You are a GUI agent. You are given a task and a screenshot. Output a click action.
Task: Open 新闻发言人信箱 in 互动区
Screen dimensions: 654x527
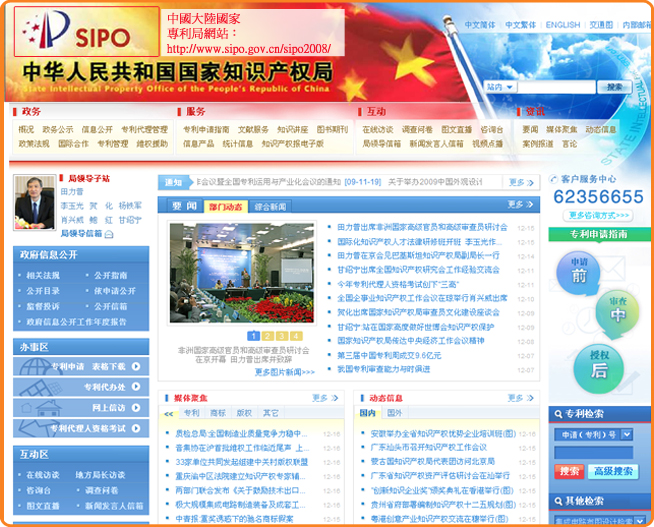pos(114,506)
